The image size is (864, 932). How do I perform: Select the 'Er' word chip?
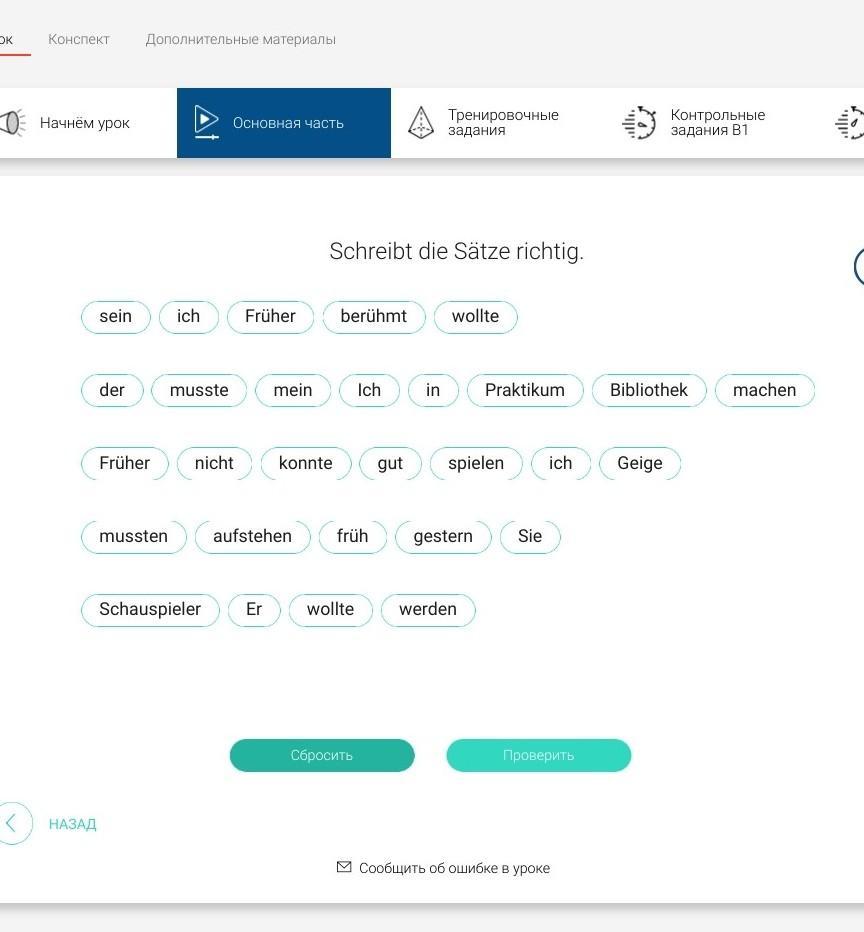pos(254,610)
